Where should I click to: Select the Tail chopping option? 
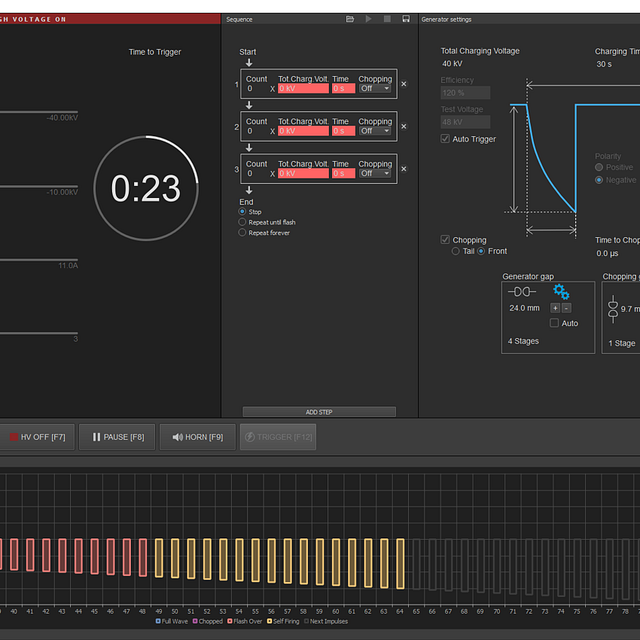(x=457, y=251)
